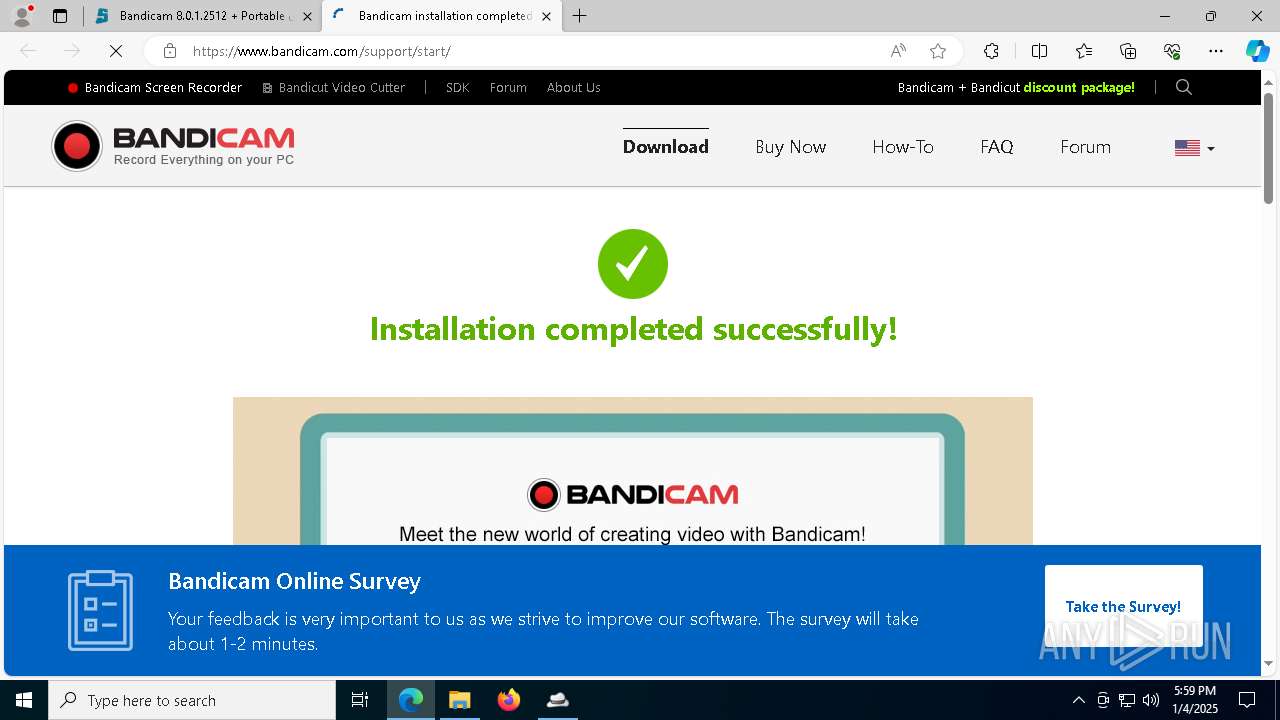Open the notification center icon
The width and height of the screenshot is (1280, 720).
click(1247, 700)
